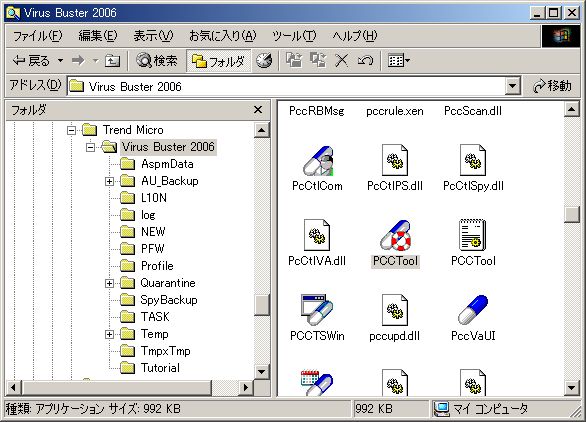Click the Copy To toolbar icon
The width and height of the screenshot is (586, 422).
click(x=318, y=60)
